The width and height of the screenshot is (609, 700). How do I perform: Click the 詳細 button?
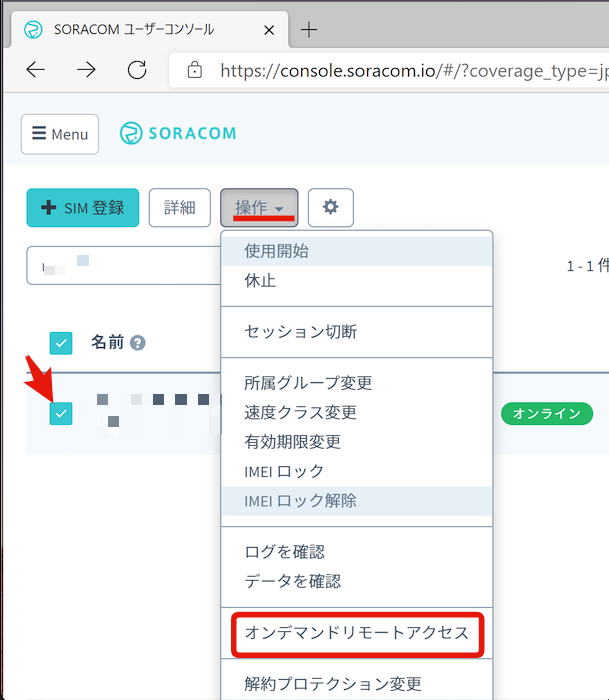click(x=180, y=207)
